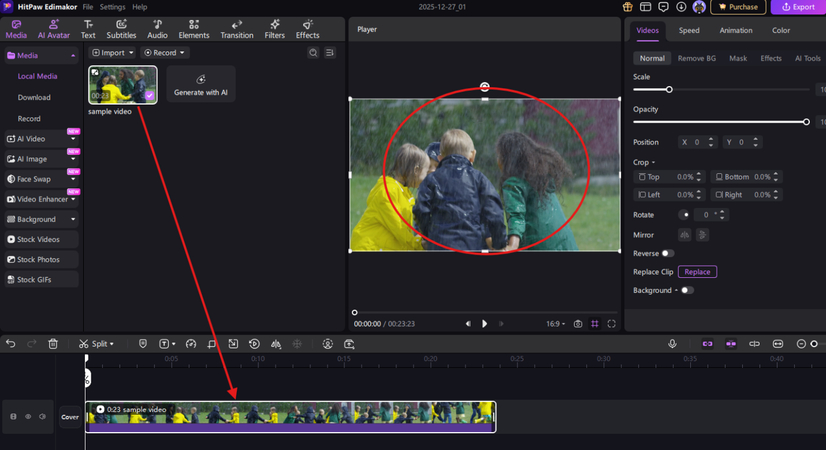
Task: Select the crop tool in timeline toolbar
Action: pyautogui.click(x=212, y=344)
